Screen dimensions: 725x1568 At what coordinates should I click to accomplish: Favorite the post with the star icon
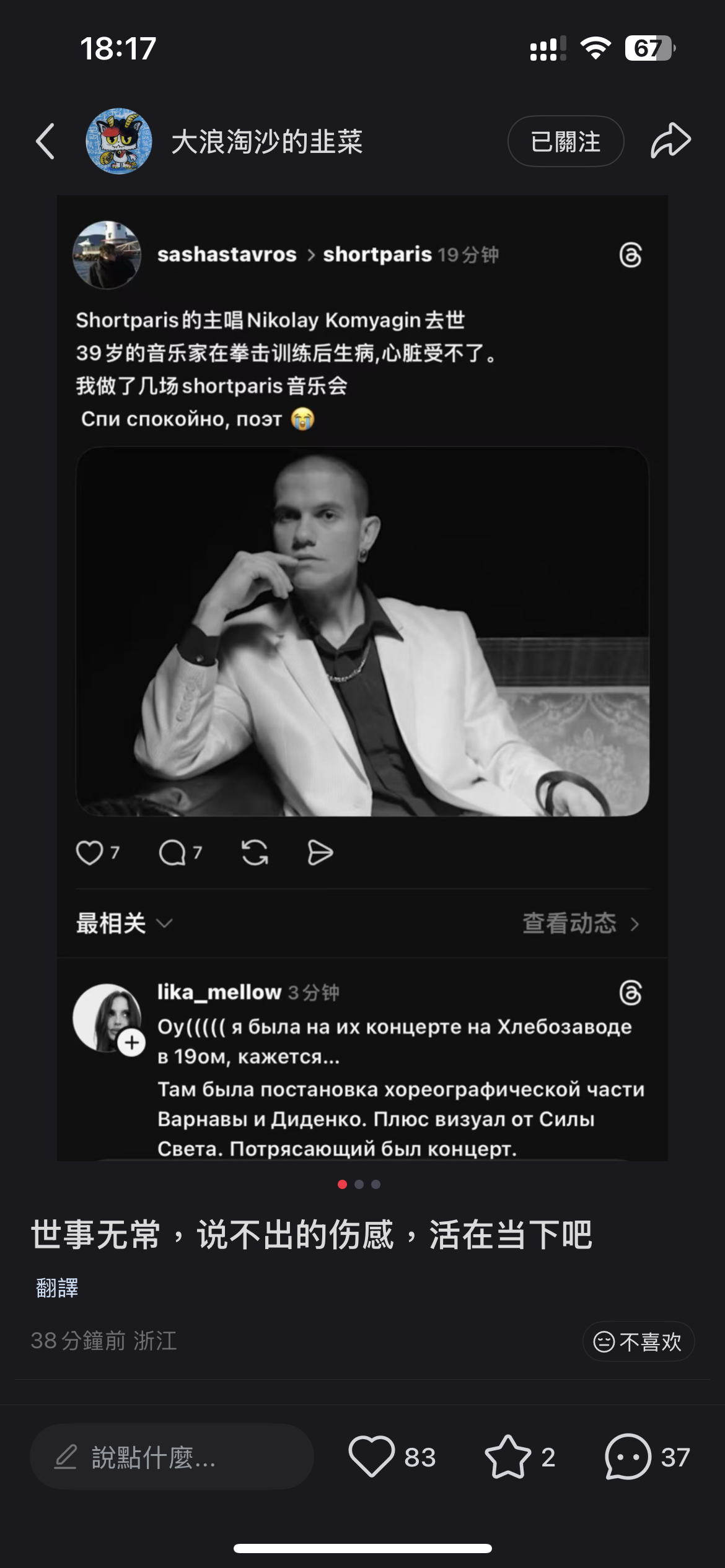click(x=507, y=1457)
